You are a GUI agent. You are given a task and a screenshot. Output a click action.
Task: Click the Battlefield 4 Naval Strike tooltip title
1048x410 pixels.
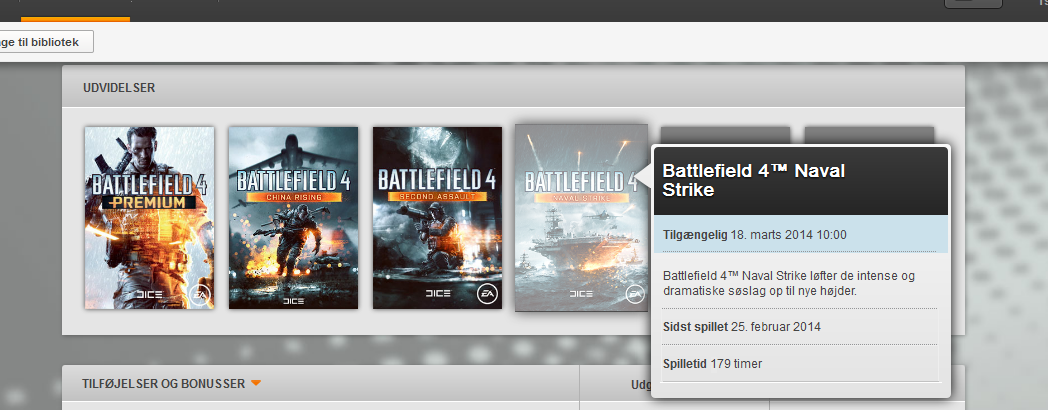tap(754, 181)
